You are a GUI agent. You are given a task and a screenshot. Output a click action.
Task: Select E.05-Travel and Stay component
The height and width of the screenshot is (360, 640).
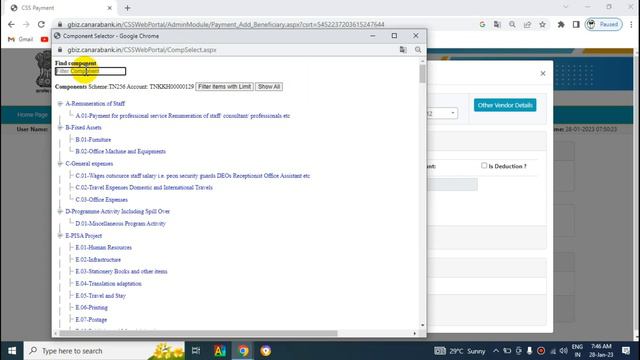coord(100,296)
